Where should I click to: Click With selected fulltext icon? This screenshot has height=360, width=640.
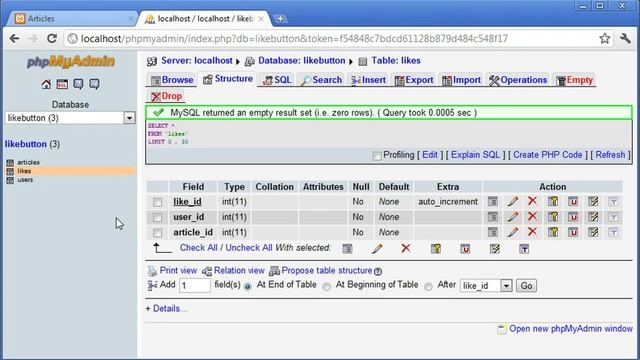point(524,249)
